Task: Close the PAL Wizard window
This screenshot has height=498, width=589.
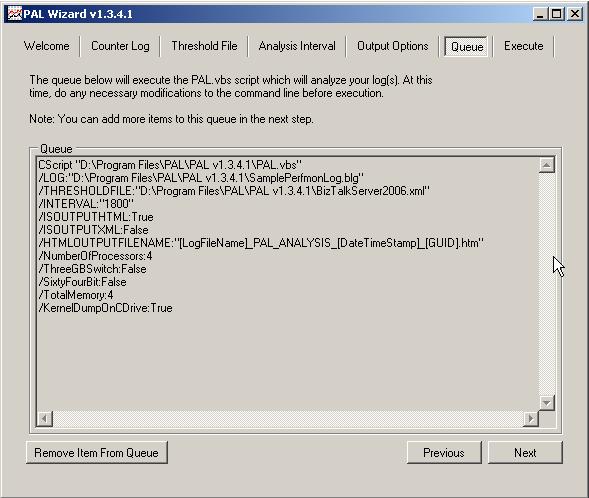Action: click(x=575, y=14)
